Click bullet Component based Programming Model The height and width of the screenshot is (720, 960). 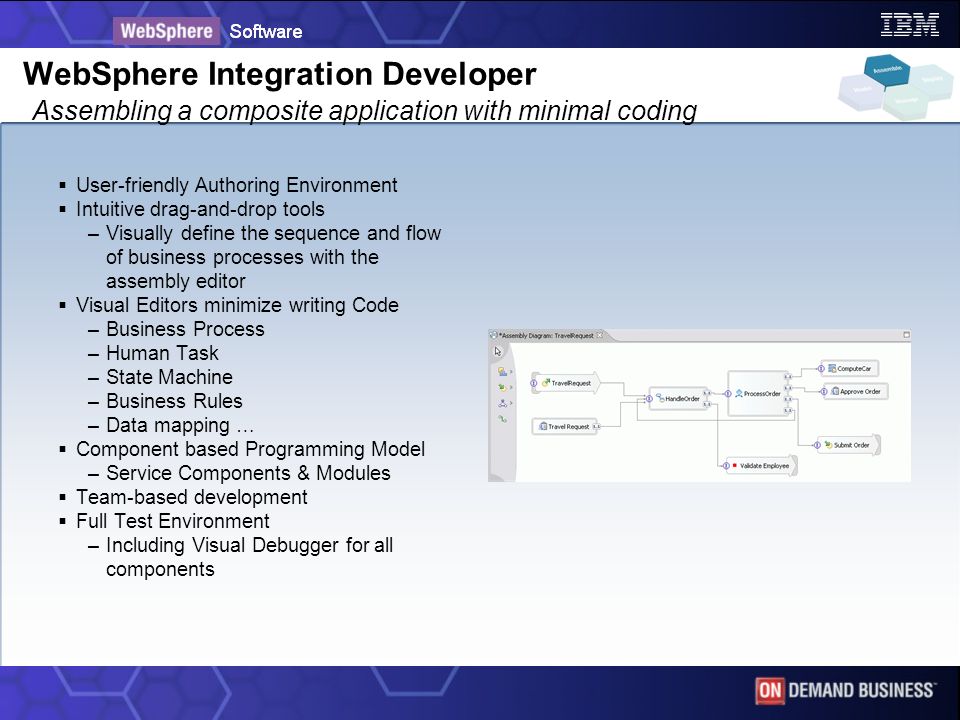[250, 449]
